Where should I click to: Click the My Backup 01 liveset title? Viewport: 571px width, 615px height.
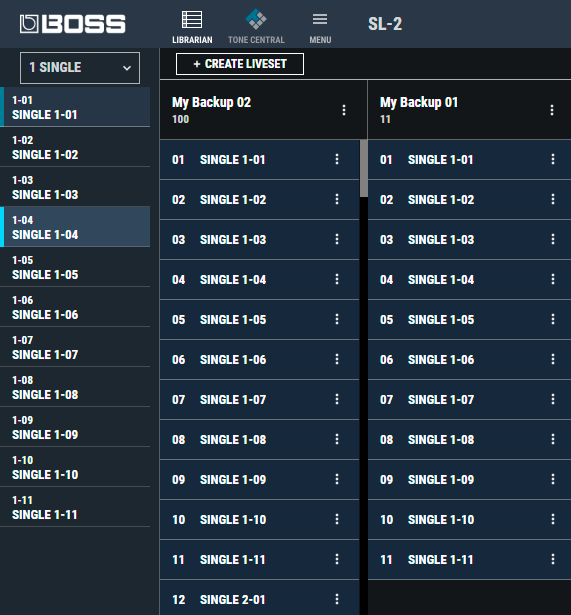[419, 103]
